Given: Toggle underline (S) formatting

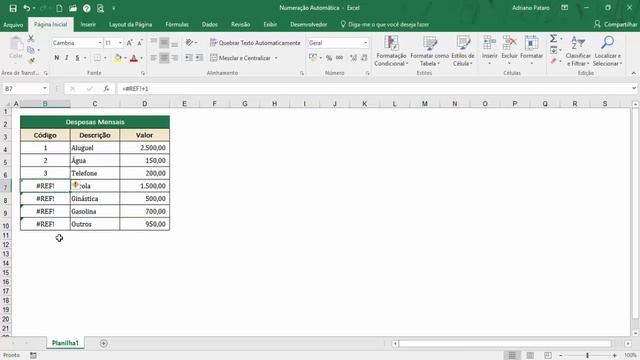Looking at the screenshot, I should pyautogui.click(x=77, y=58).
